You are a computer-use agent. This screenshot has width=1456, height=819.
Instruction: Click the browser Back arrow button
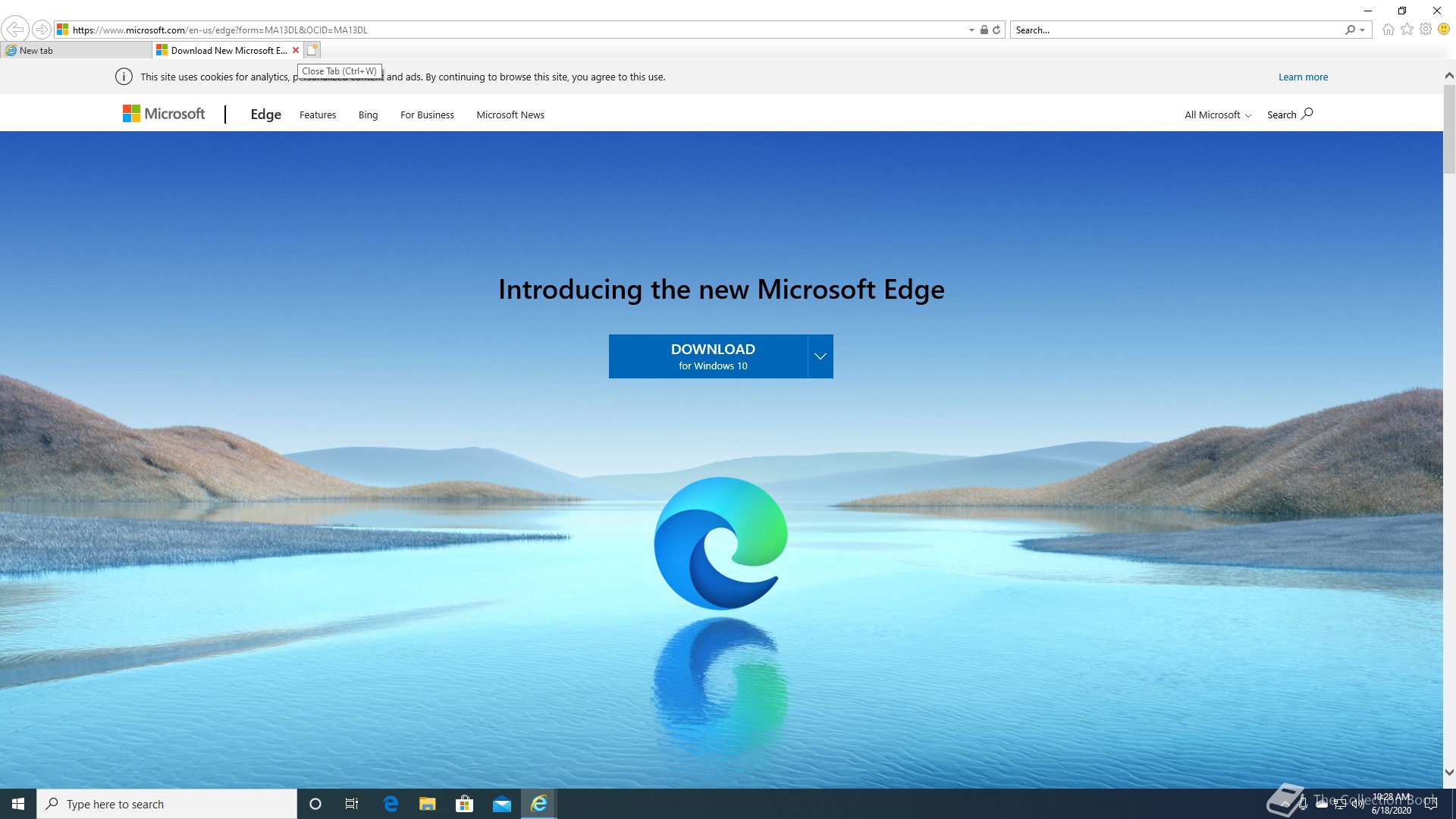coord(15,30)
